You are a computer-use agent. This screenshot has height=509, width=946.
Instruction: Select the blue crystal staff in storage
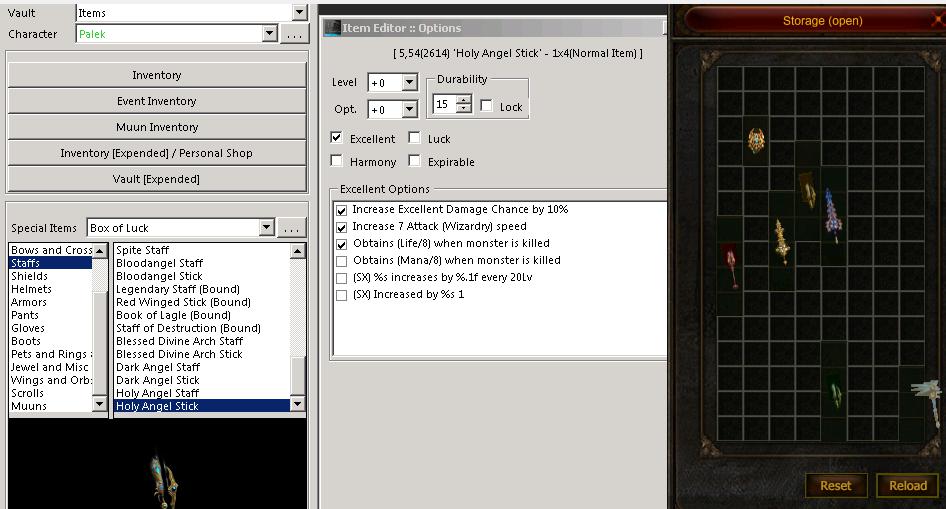point(833,216)
